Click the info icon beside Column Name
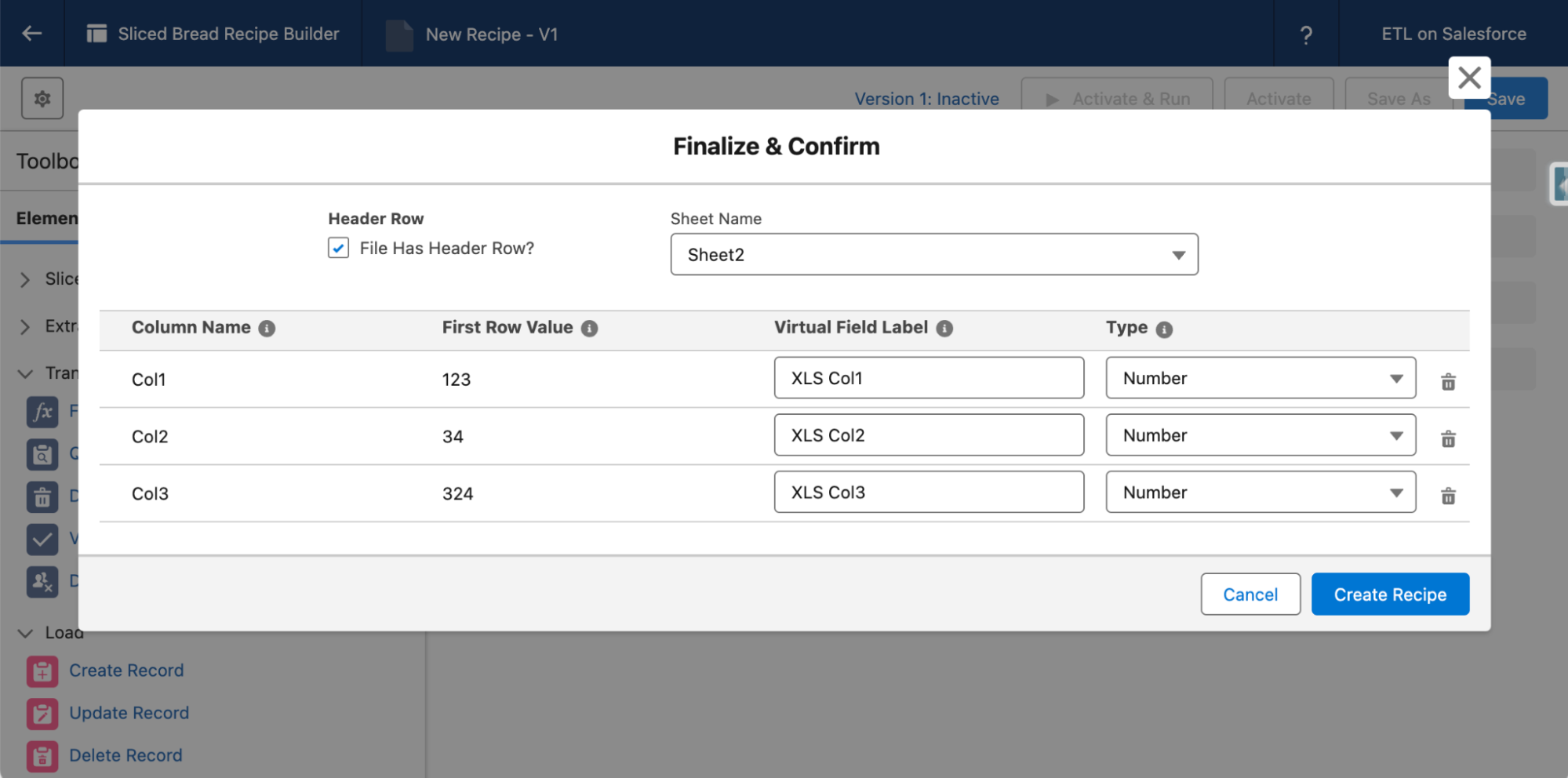Image resolution: width=1568 pixels, height=778 pixels. point(267,329)
